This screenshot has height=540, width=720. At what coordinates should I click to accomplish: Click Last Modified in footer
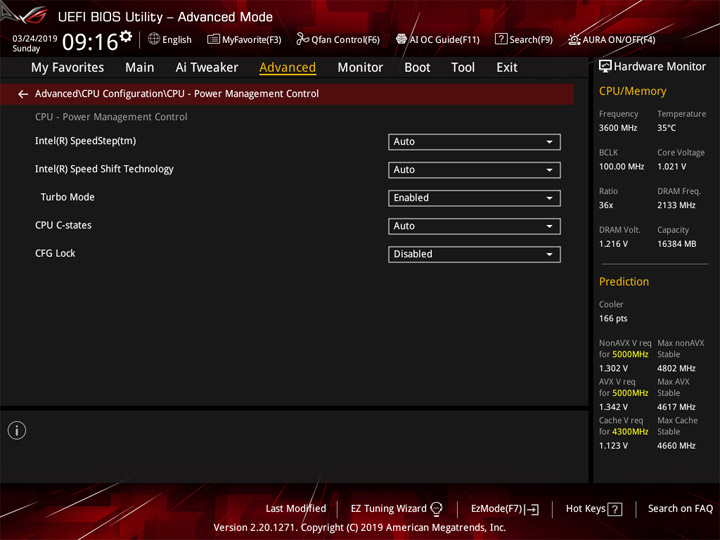click(x=296, y=509)
